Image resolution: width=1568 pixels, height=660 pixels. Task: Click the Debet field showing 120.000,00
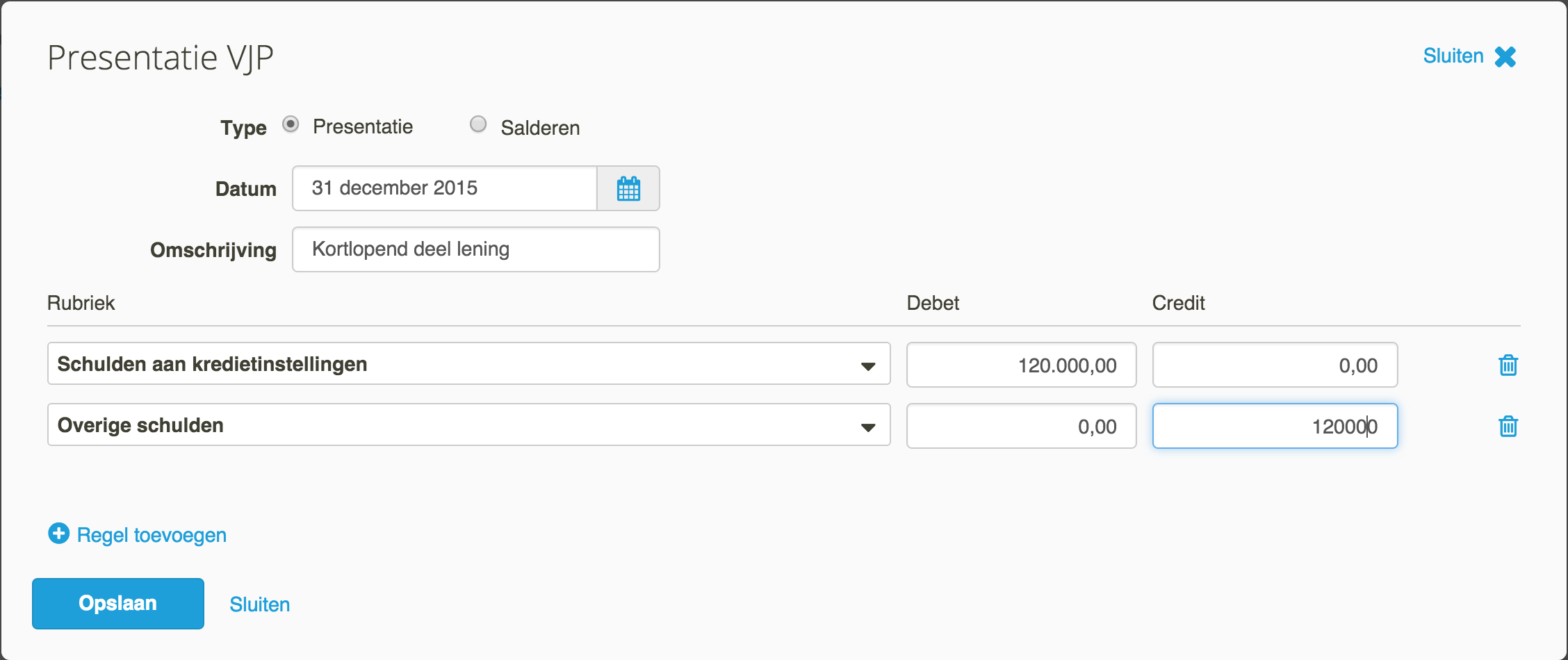[1021, 365]
